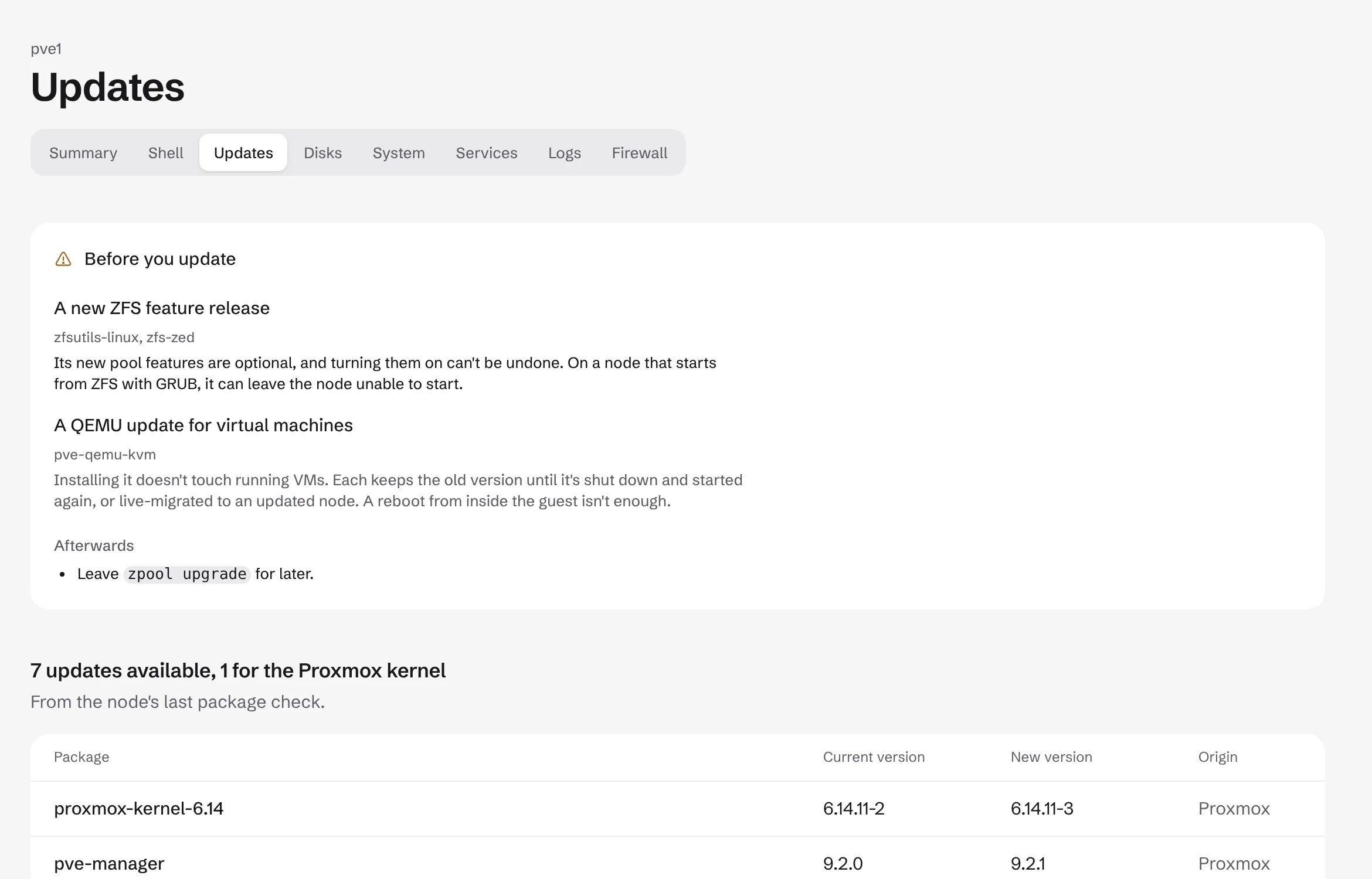Click the 'Before you update' heading
Image resolution: width=1372 pixels, height=879 pixels.
point(160,259)
